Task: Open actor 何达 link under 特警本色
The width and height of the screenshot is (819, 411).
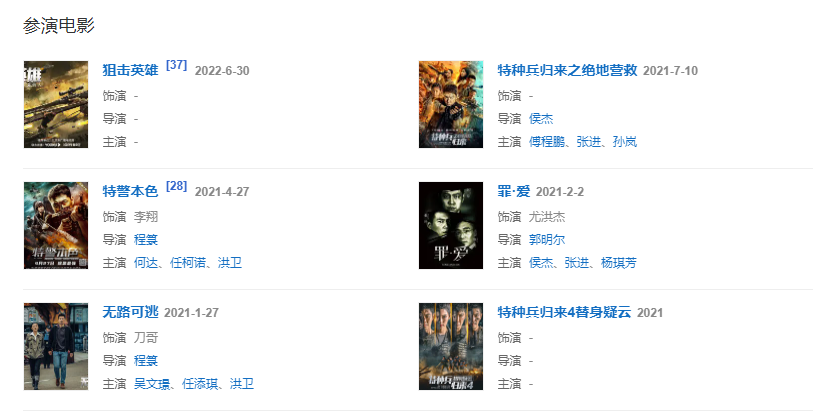Action: (x=146, y=263)
